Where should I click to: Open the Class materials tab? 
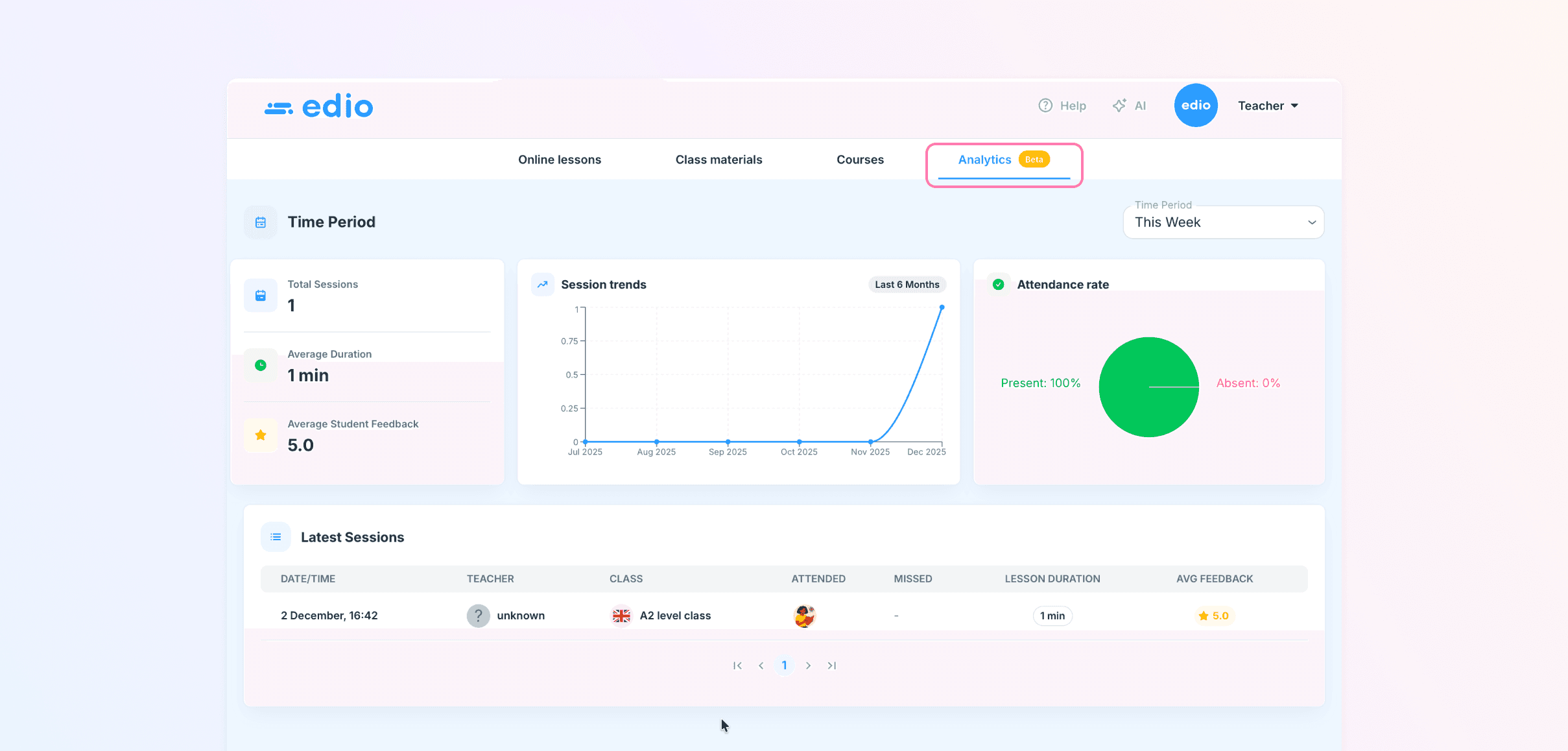[x=719, y=160]
